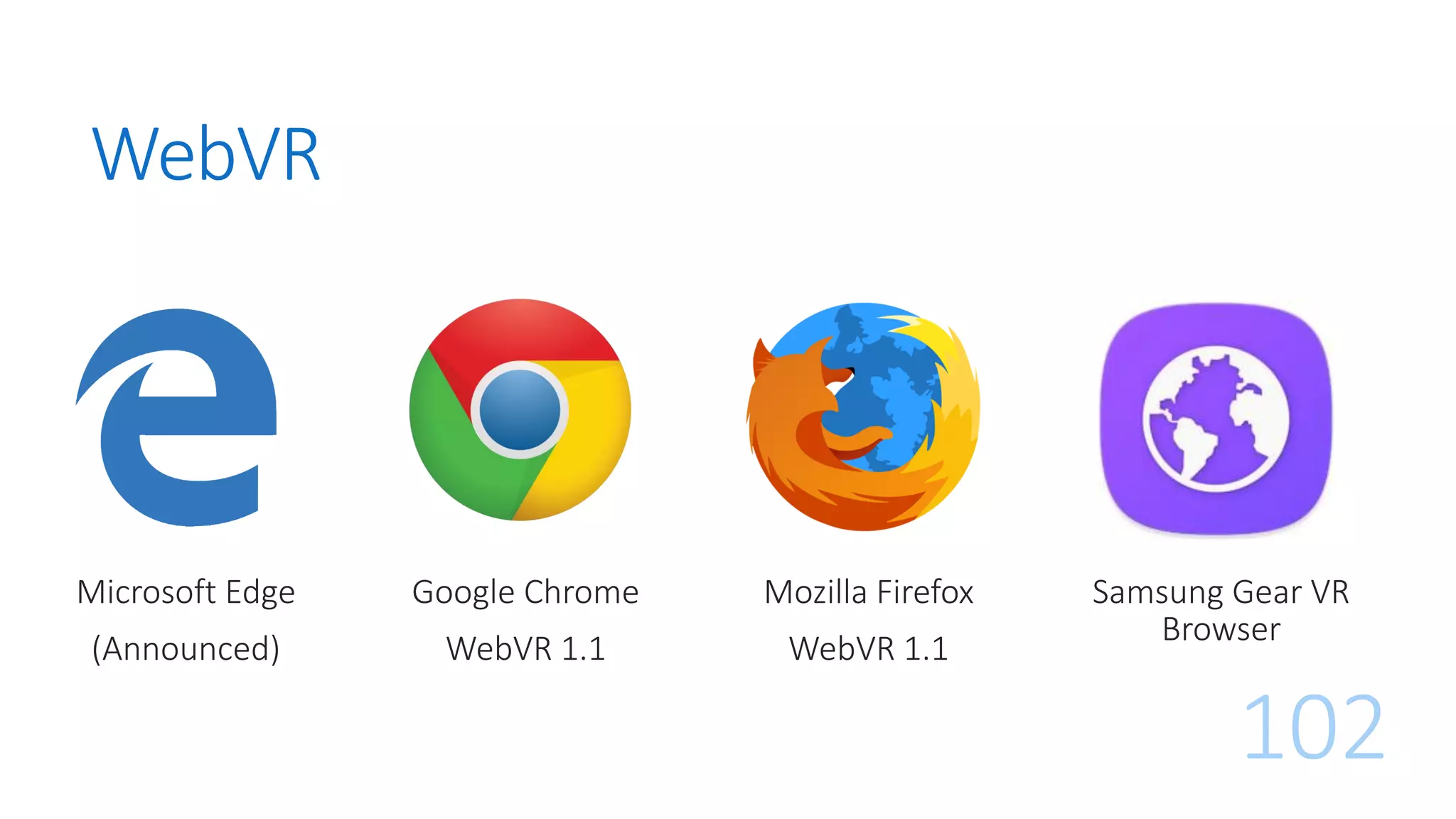Click WebVR 1.1 text under Google Chrome

(525, 648)
